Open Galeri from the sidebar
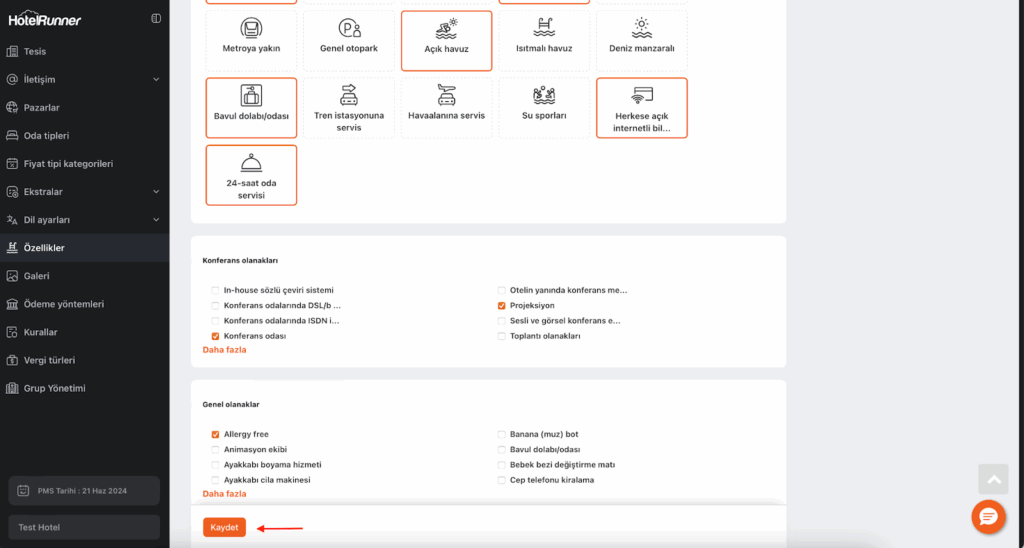This screenshot has height=548, width=1024. (x=37, y=275)
